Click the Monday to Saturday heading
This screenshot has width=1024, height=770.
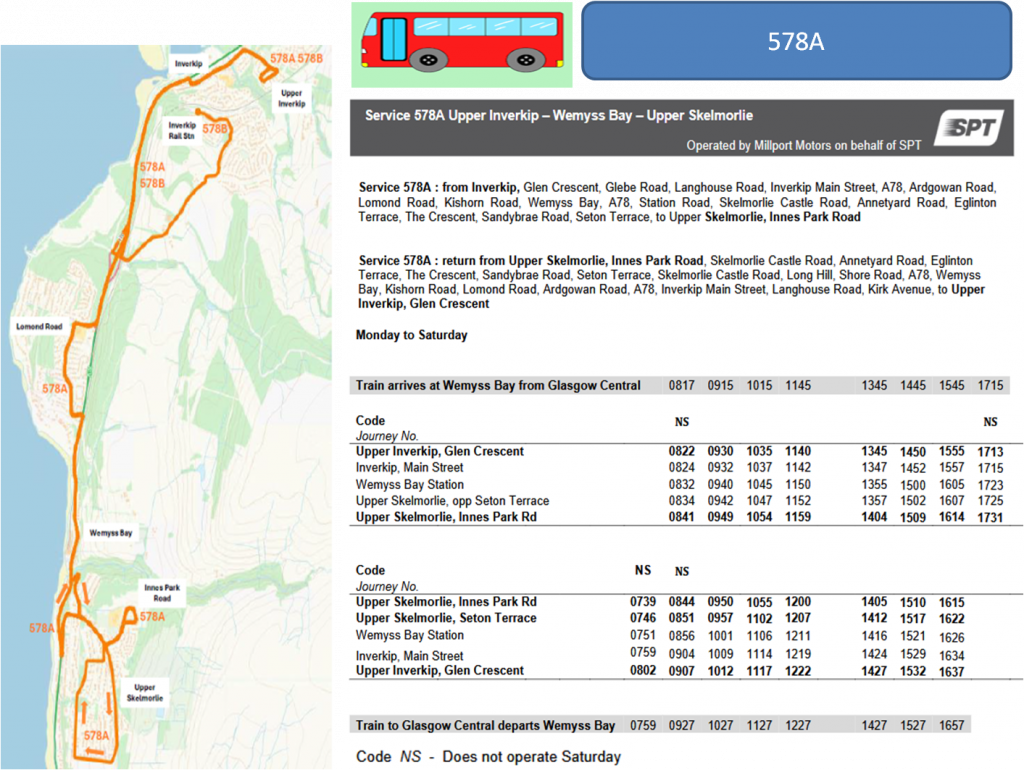point(411,335)
